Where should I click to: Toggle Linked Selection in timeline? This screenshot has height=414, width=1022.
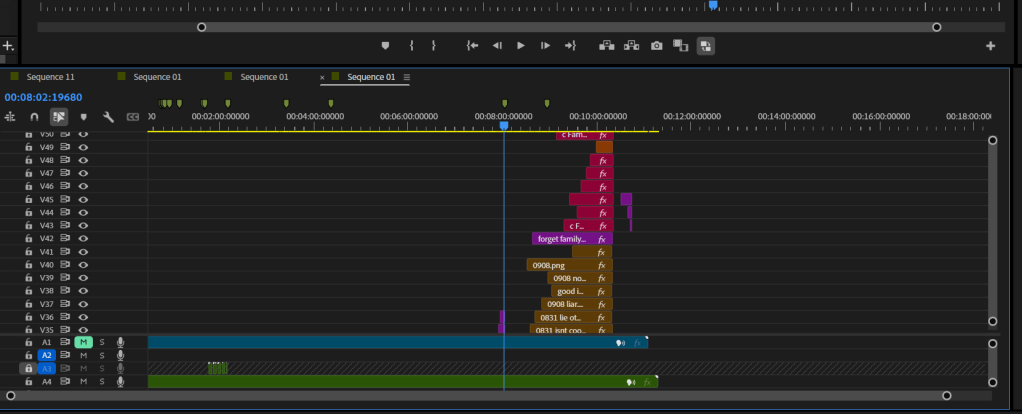click(x=59, y=117)
